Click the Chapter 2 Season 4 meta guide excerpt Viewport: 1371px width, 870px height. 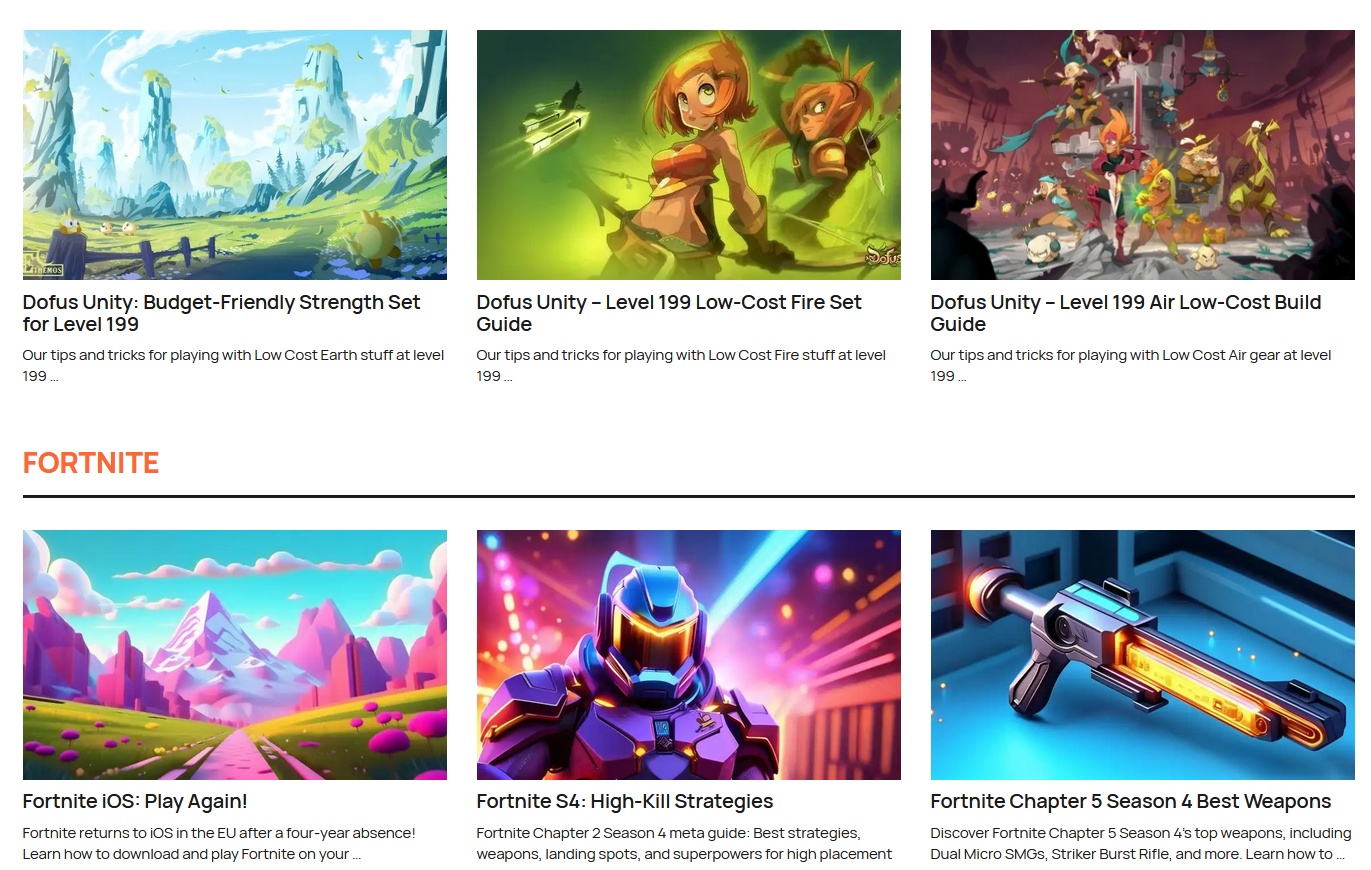pos(684,843)
